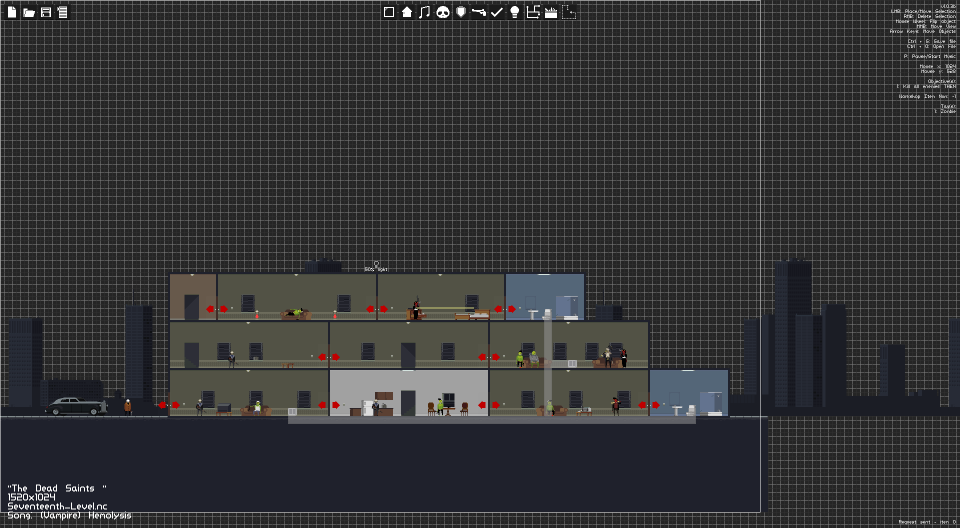
Task: Open an existing level file
Action: pos(29,12)
